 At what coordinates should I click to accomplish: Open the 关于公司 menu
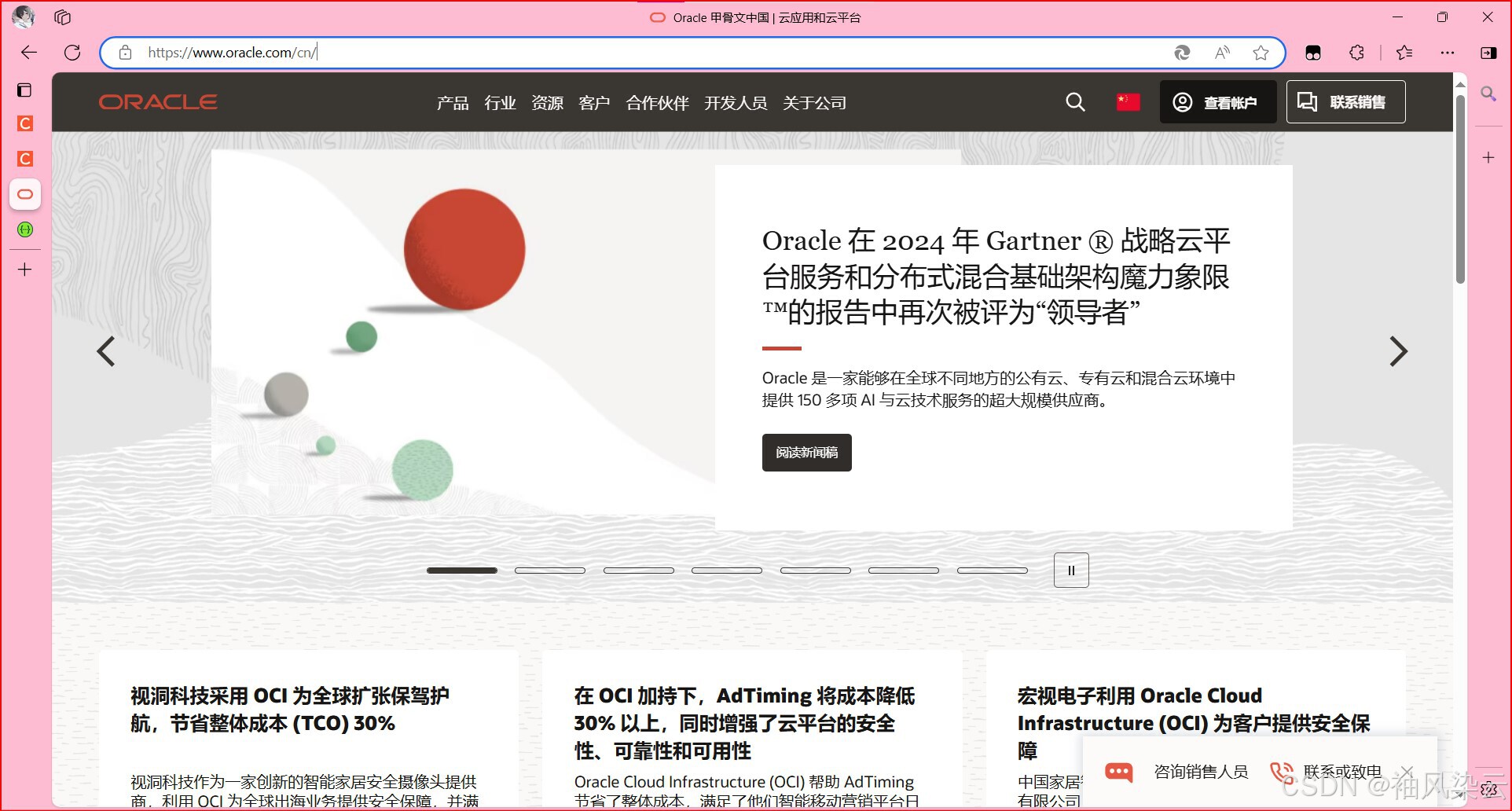coord(814,103)
